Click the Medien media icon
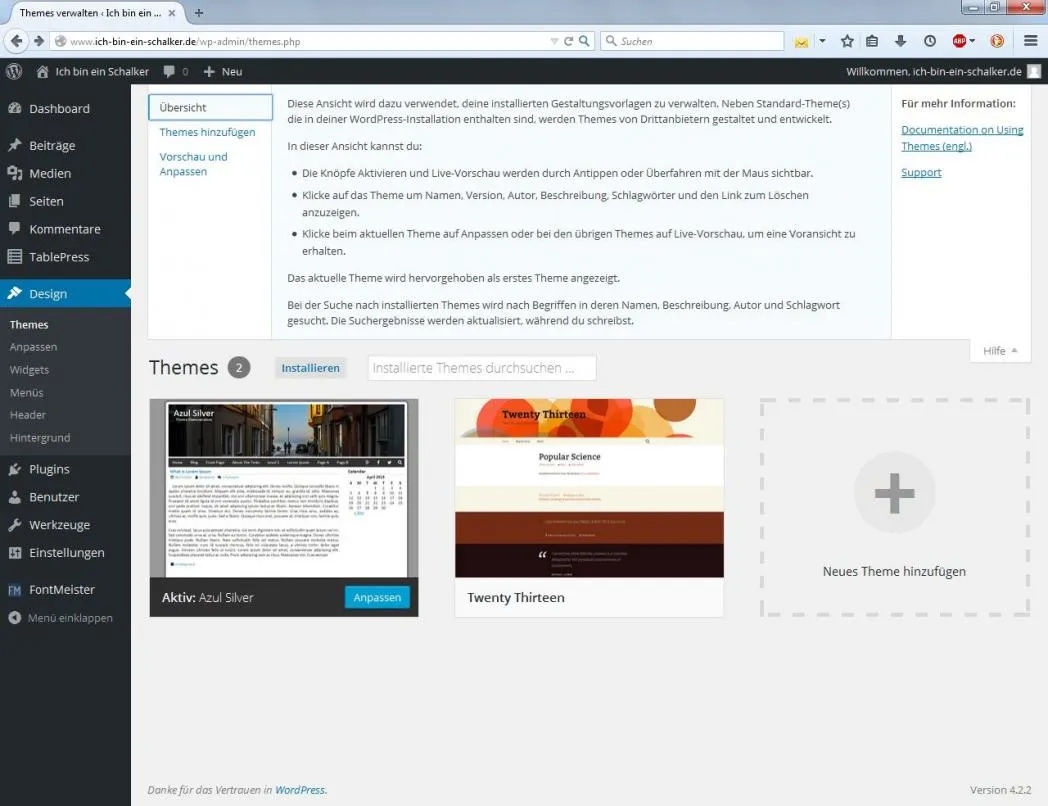Viewport: 1048px width, 806px height. [x=15, y=173]
